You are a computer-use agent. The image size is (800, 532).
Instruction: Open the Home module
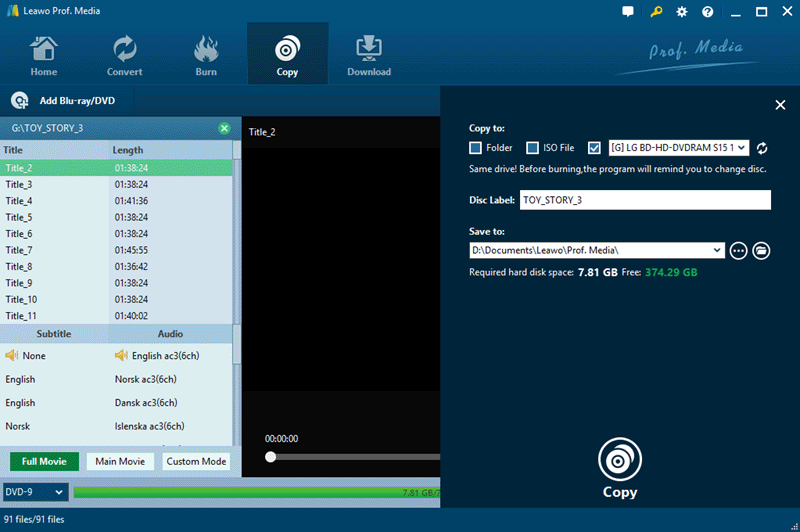(x=43, y=56)
